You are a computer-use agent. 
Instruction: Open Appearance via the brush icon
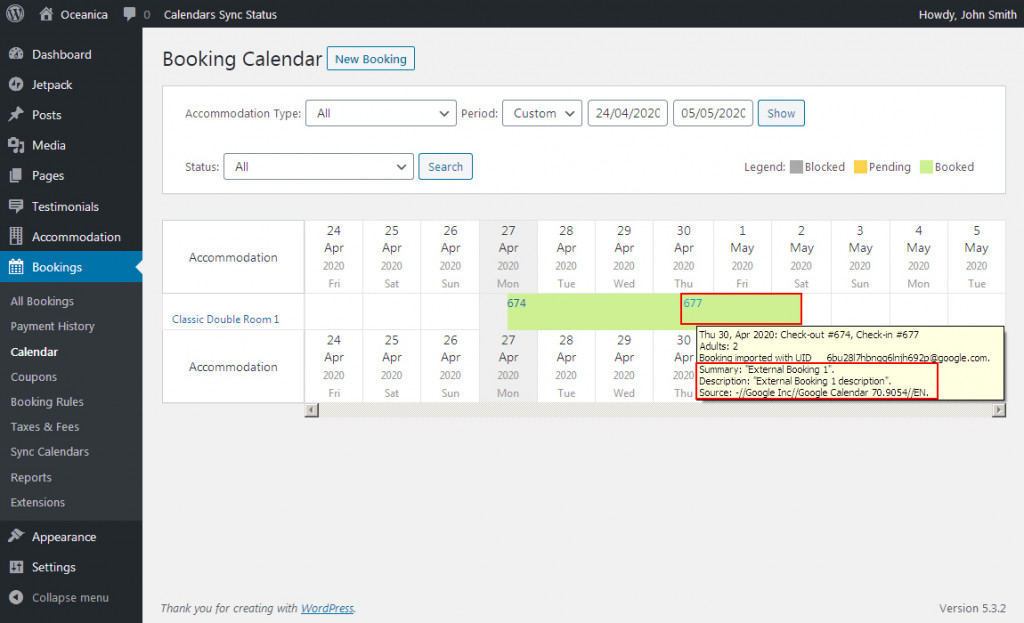pyautogui.click(x=16, y=536)
